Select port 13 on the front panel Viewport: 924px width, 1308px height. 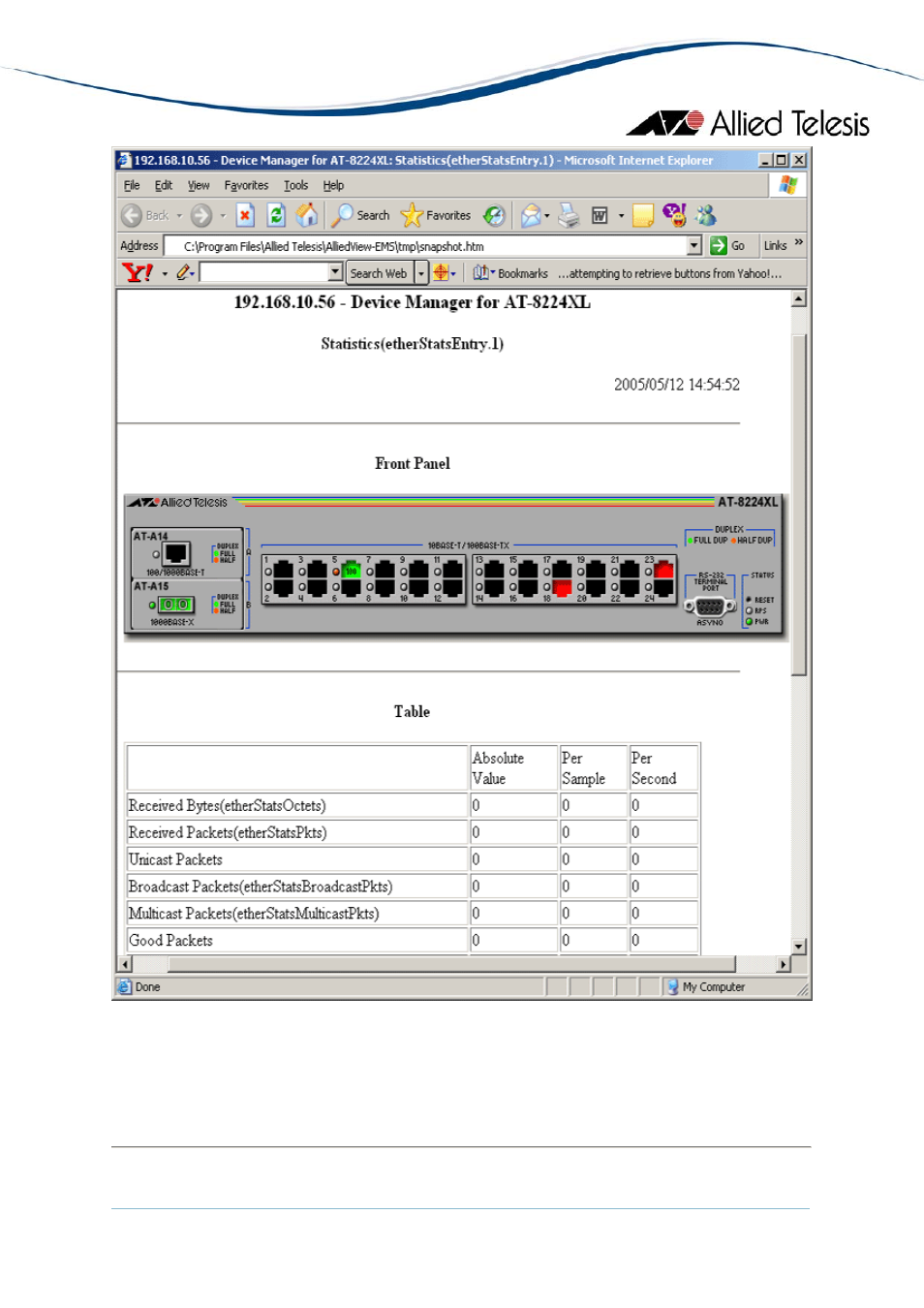tap(494, 570)
